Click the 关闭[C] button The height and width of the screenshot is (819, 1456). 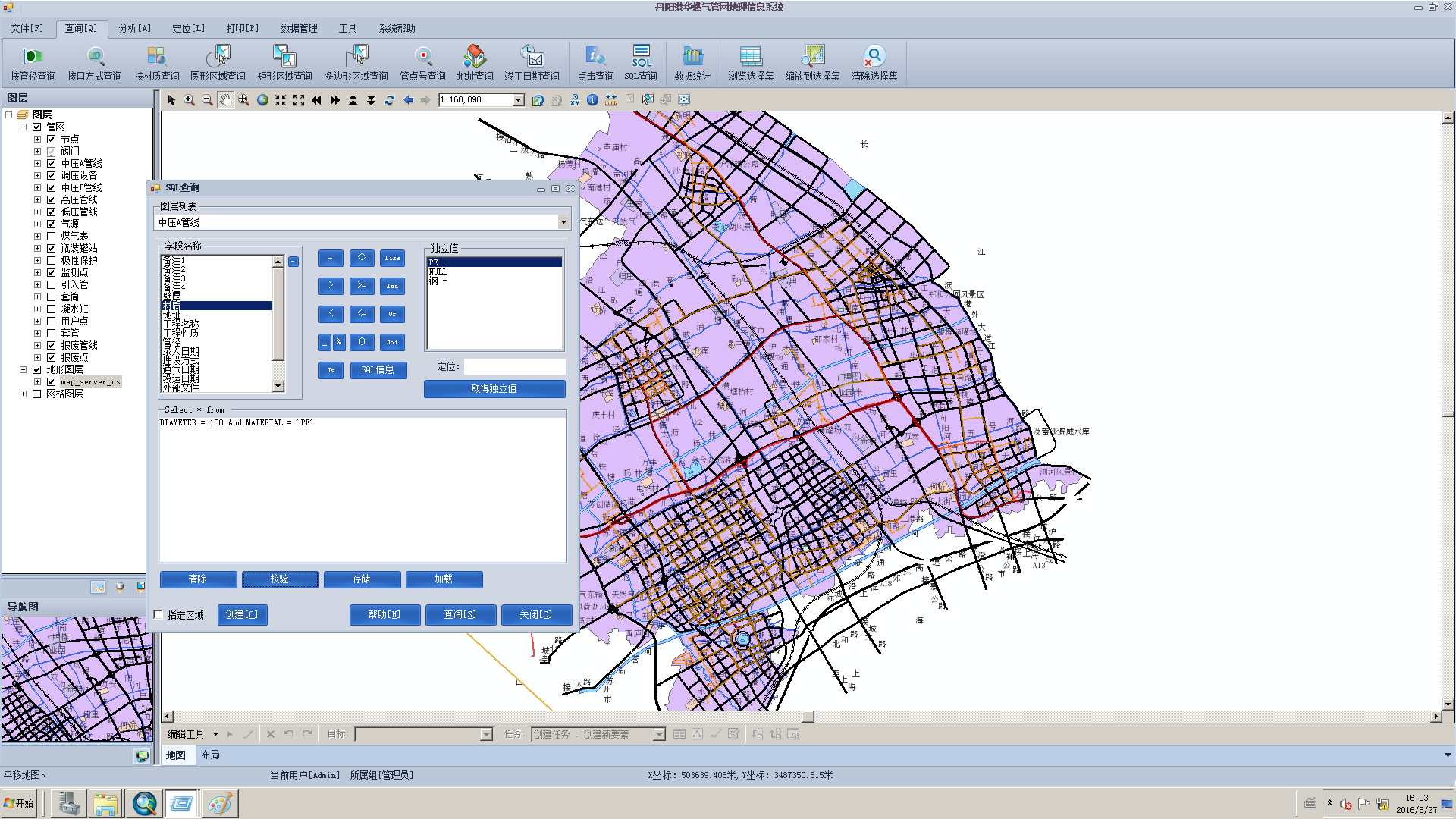536,615
